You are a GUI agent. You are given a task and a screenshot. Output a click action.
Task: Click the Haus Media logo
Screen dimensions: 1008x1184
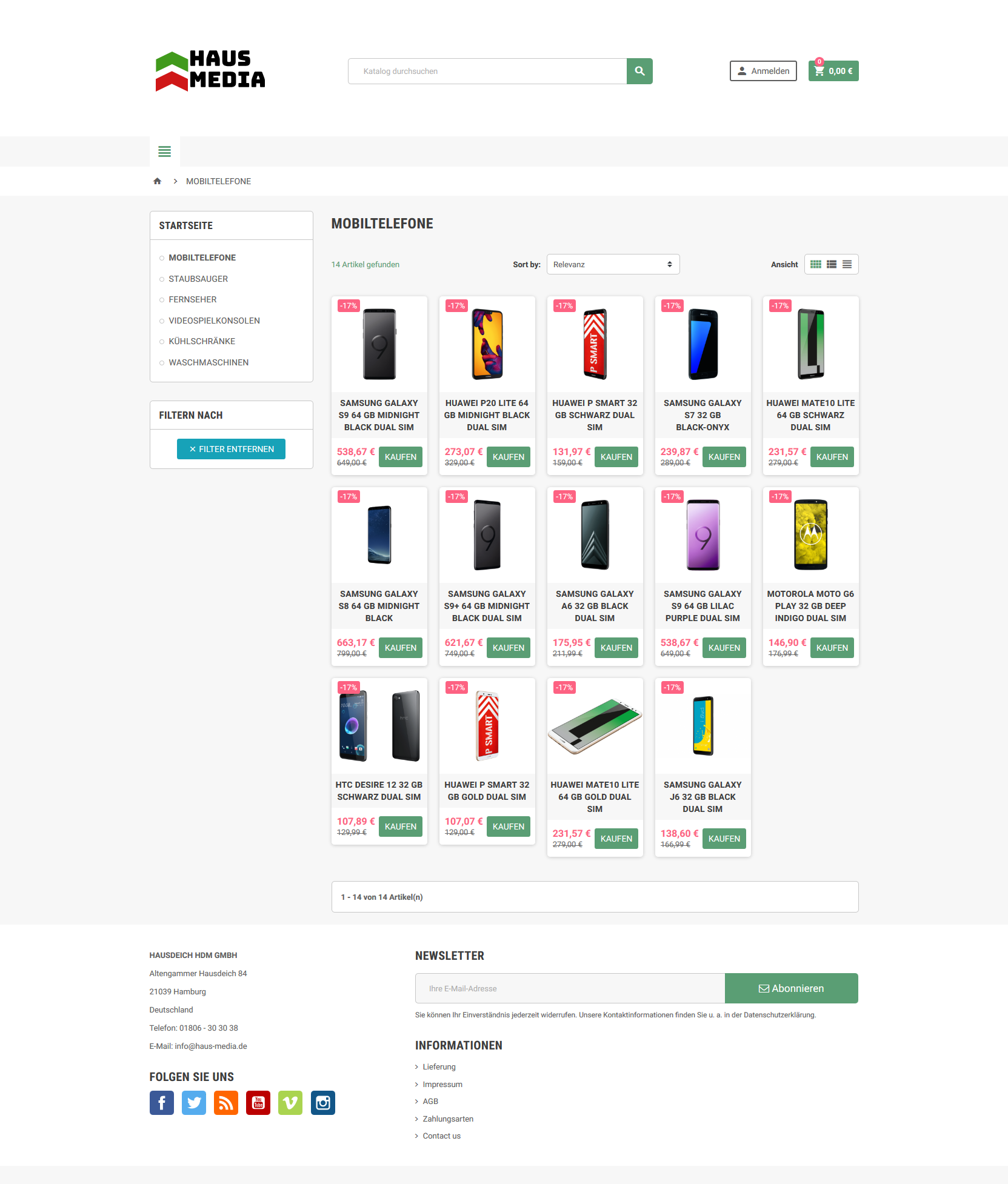(x=210, y=71)
